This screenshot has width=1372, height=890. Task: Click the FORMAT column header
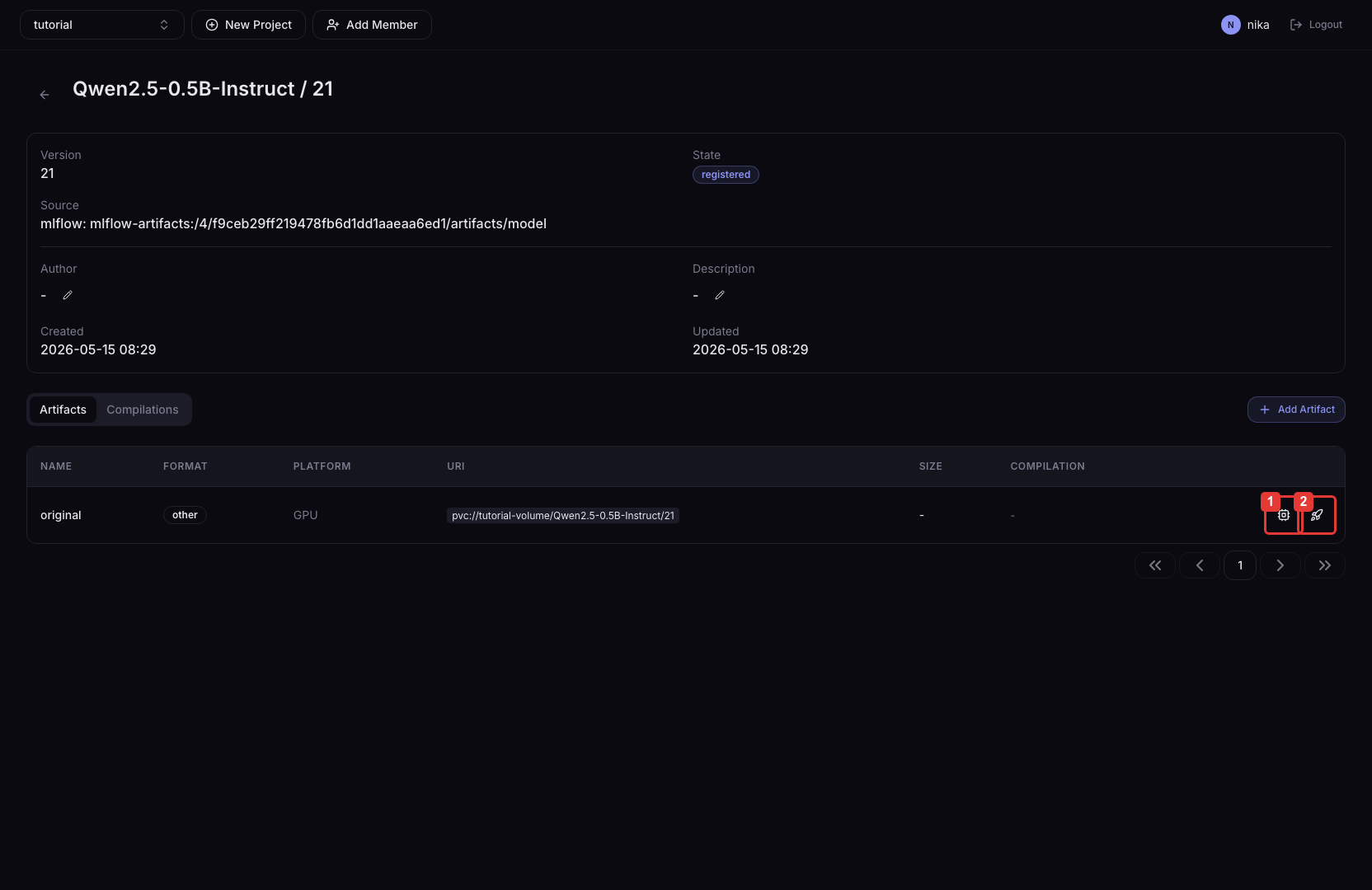pos(186,466)
